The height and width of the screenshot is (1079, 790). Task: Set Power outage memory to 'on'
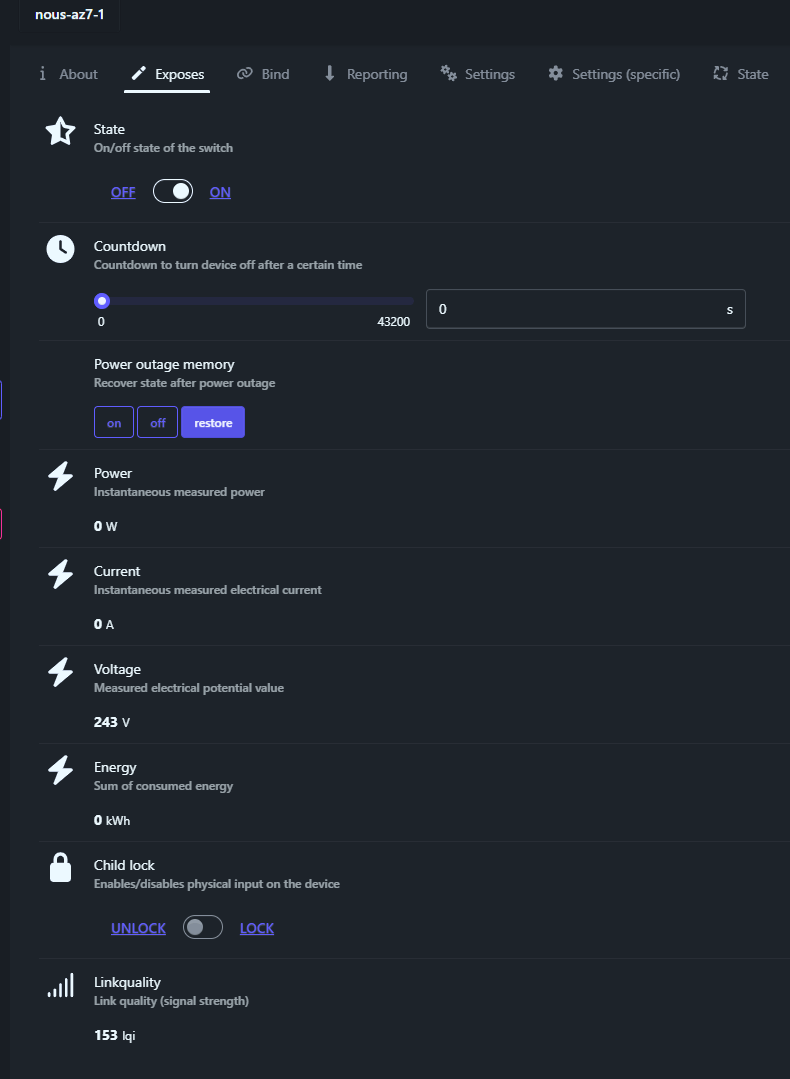[114, 423]
